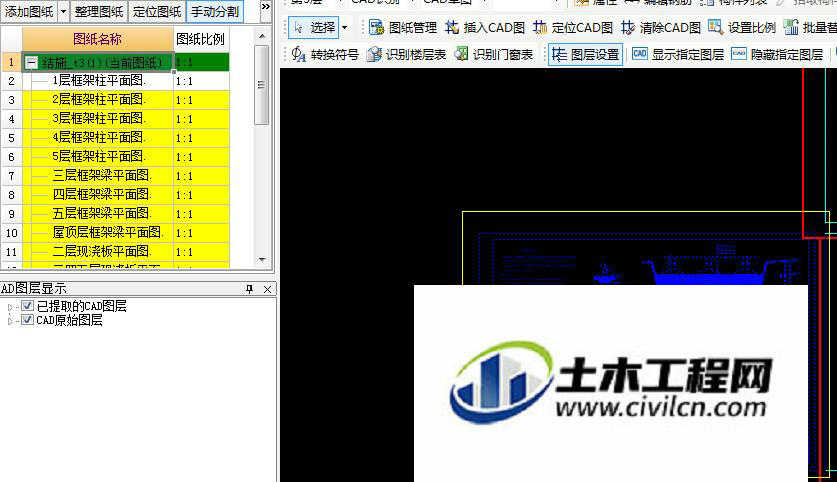Click the 识别楼层表 icon
The height and width of the screenshot is (482, 837).
click(x=374, y=54)
